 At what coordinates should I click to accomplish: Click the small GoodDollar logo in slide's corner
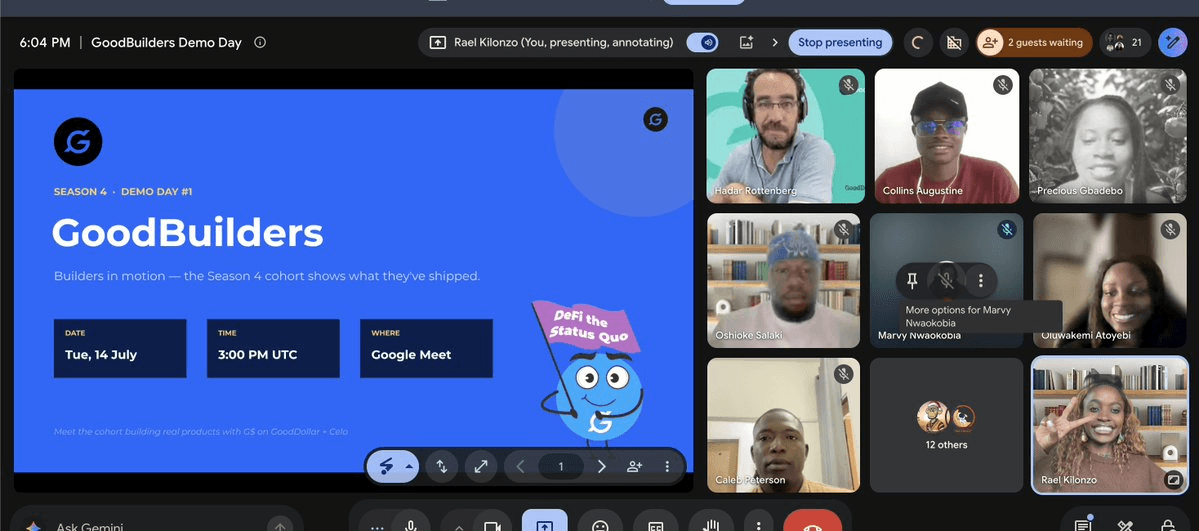[x=655, y=119]
